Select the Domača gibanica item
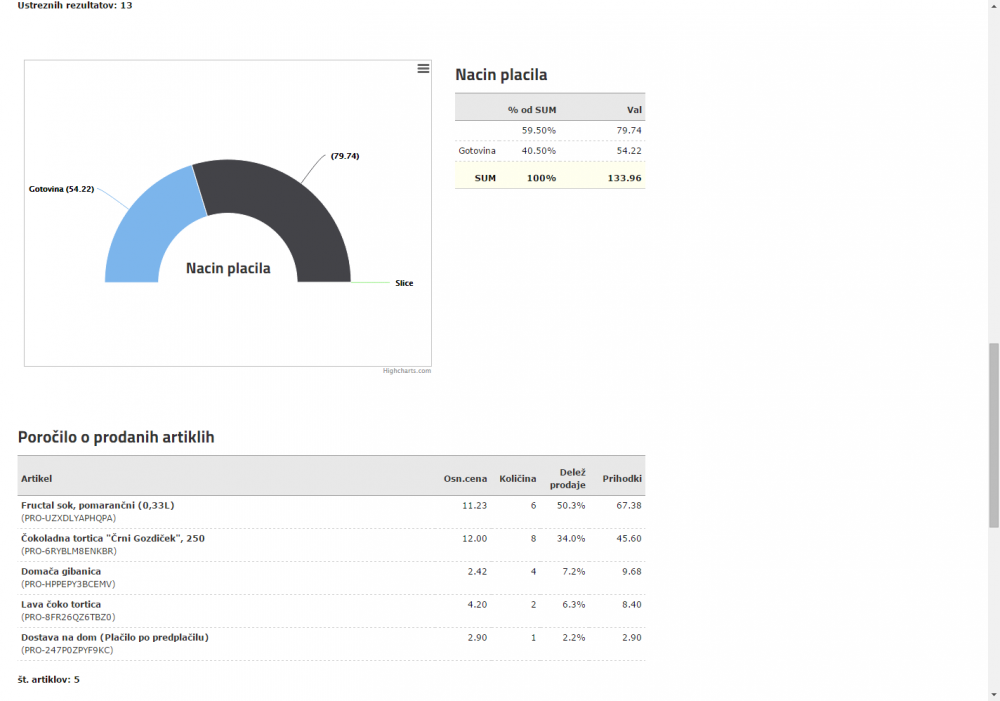The height and width of the screenshot is (701, 1000). click(61, 572)
